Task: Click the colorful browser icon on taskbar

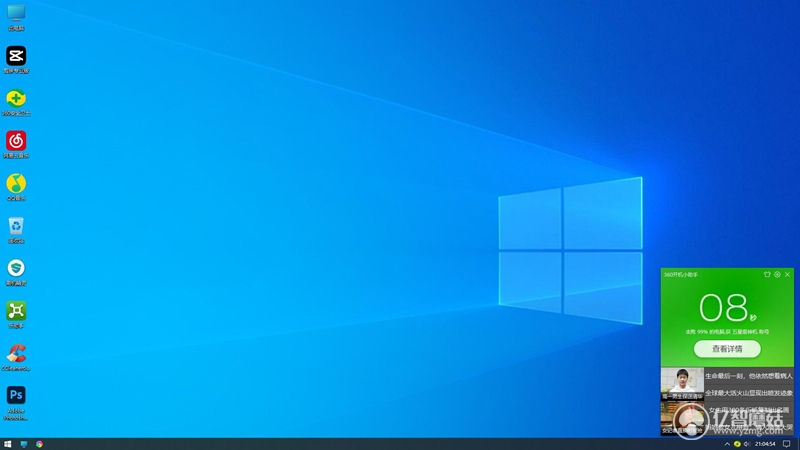Action: (x=39, y=444)
